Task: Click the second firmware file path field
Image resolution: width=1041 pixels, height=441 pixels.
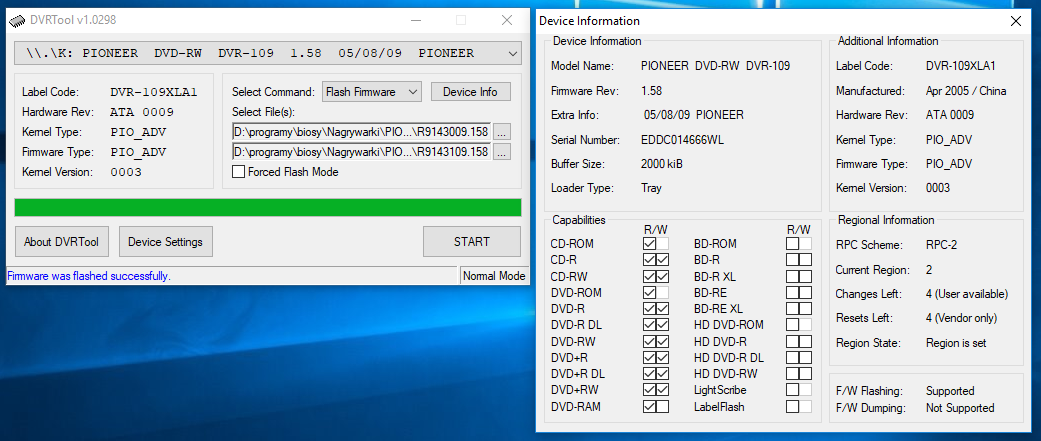Action: (361, 152)
